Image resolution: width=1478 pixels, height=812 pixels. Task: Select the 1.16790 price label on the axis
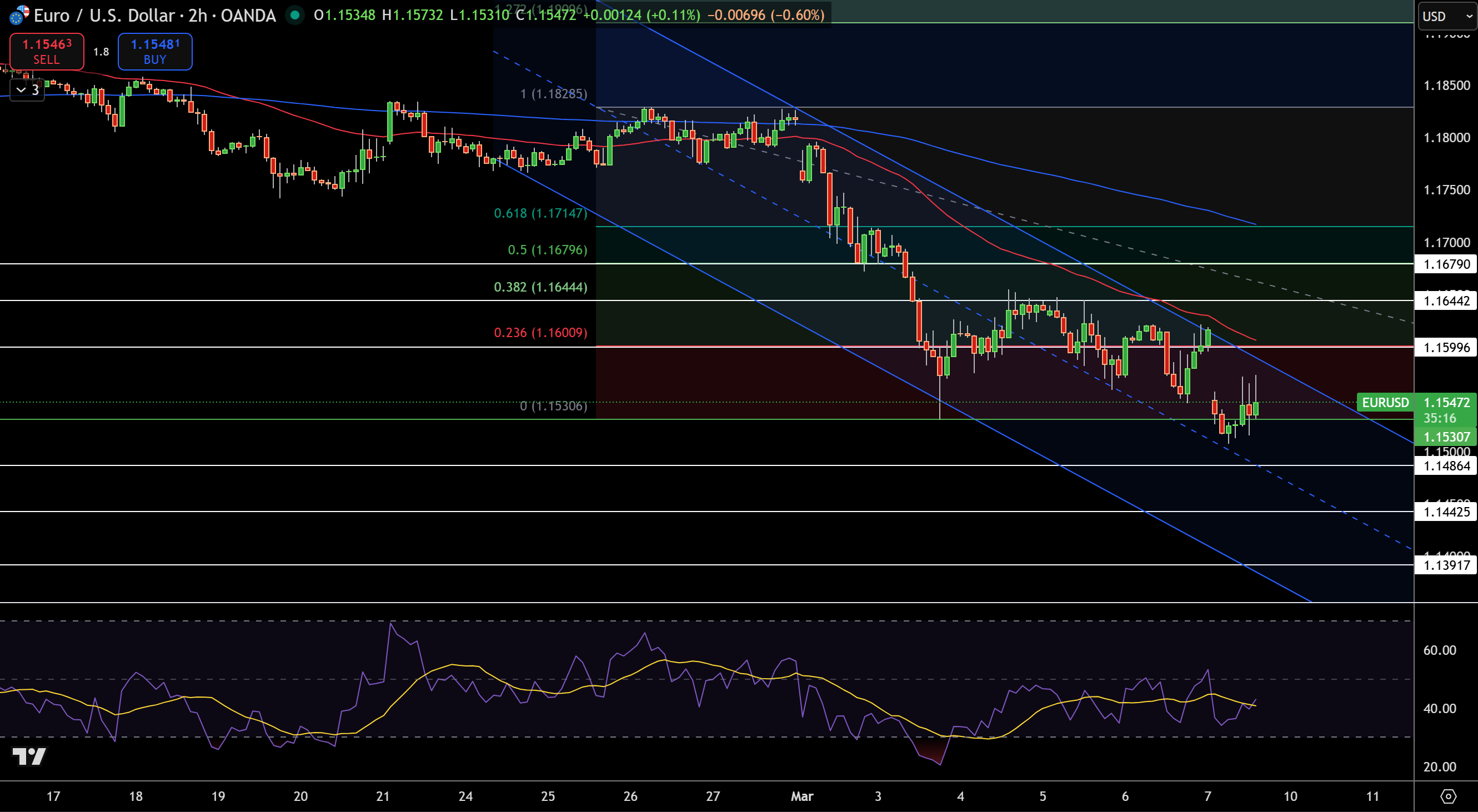(x=1446, y=264)
